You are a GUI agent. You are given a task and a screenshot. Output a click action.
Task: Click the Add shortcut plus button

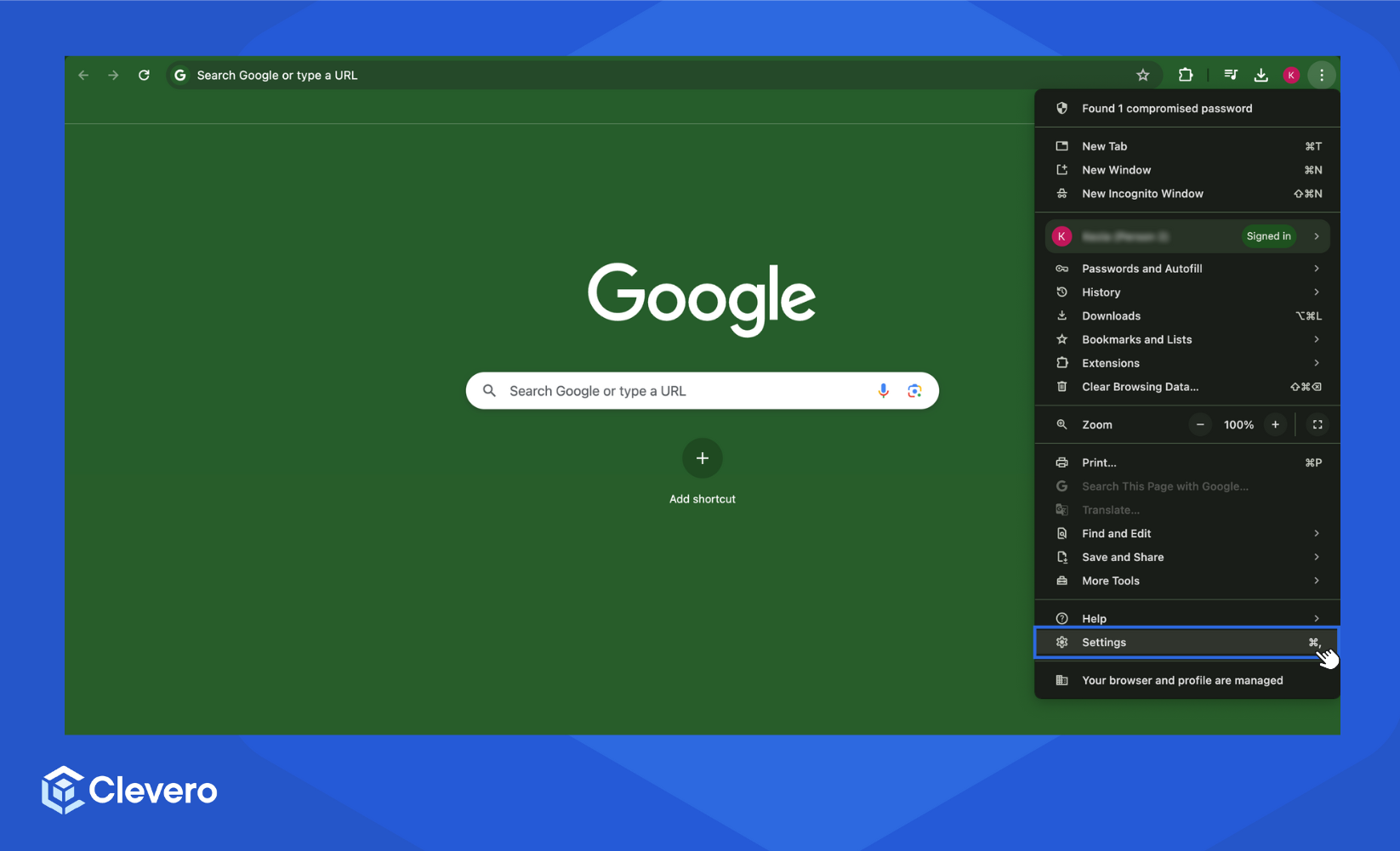point(703,458)
